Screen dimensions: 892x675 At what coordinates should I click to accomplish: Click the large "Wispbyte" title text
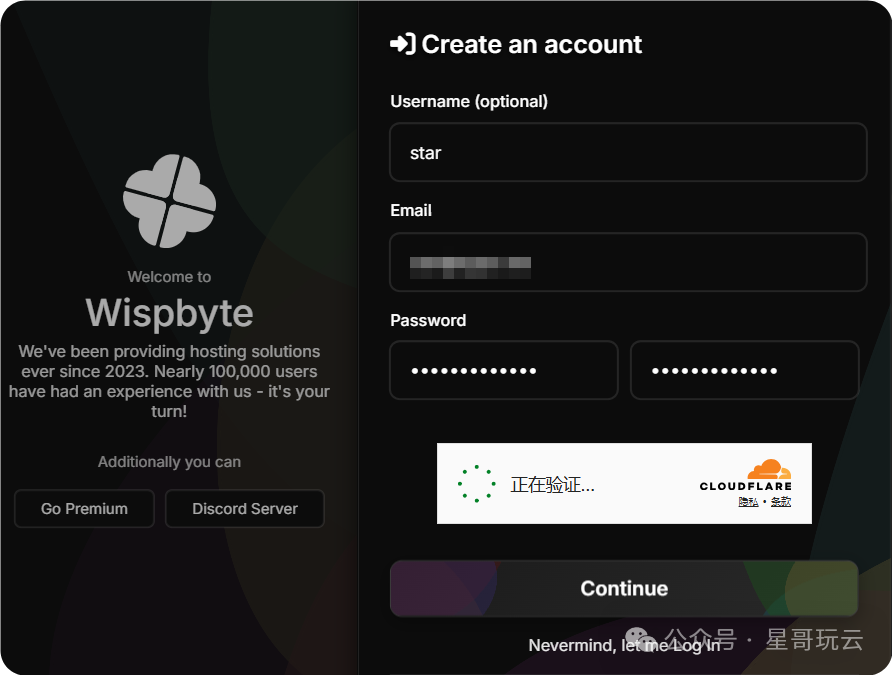(x=169, y=313)
